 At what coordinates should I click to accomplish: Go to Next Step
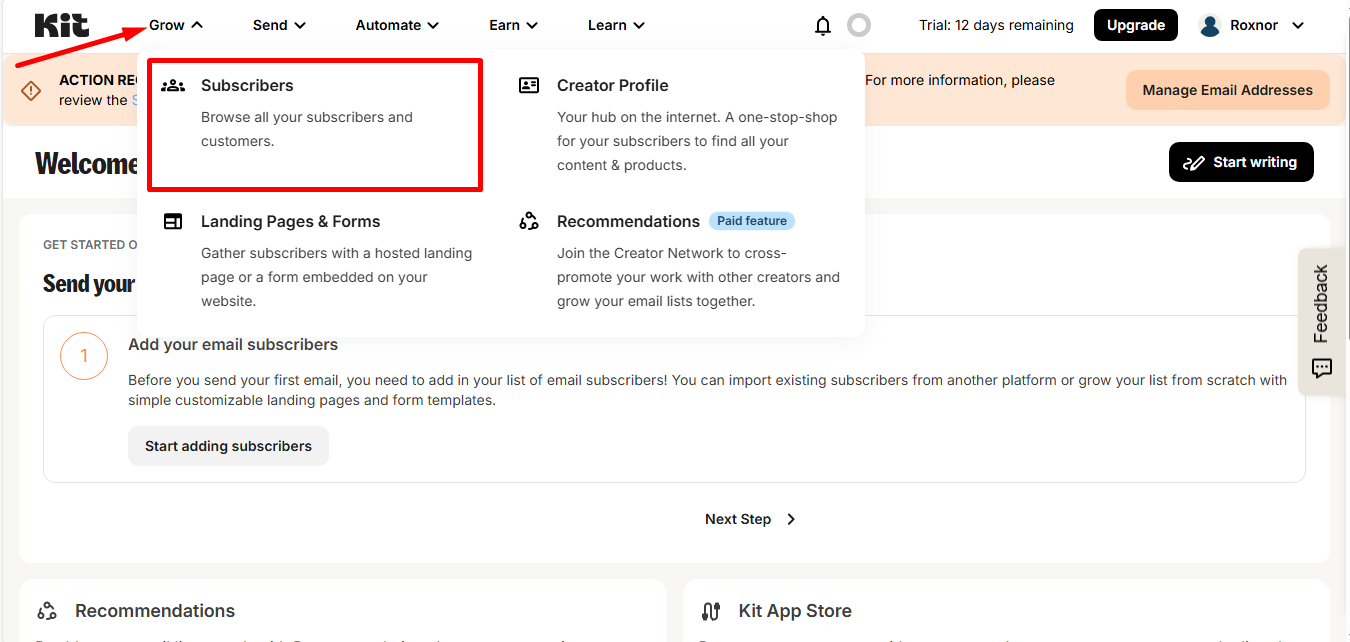pos(750,519)
